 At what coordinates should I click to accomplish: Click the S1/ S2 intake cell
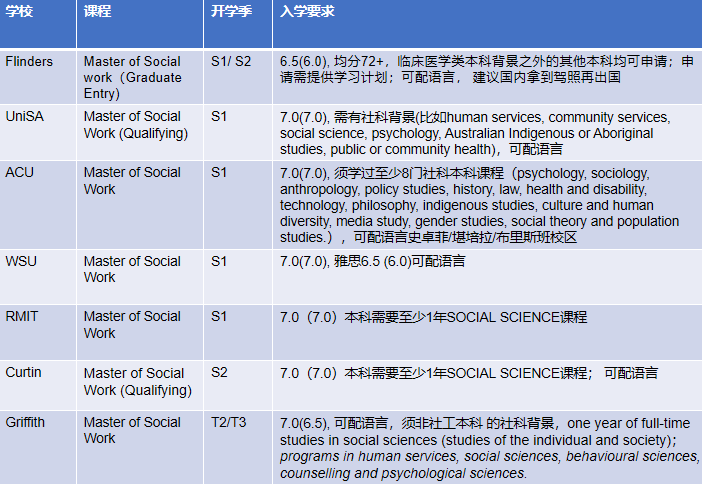coord(231,62)
